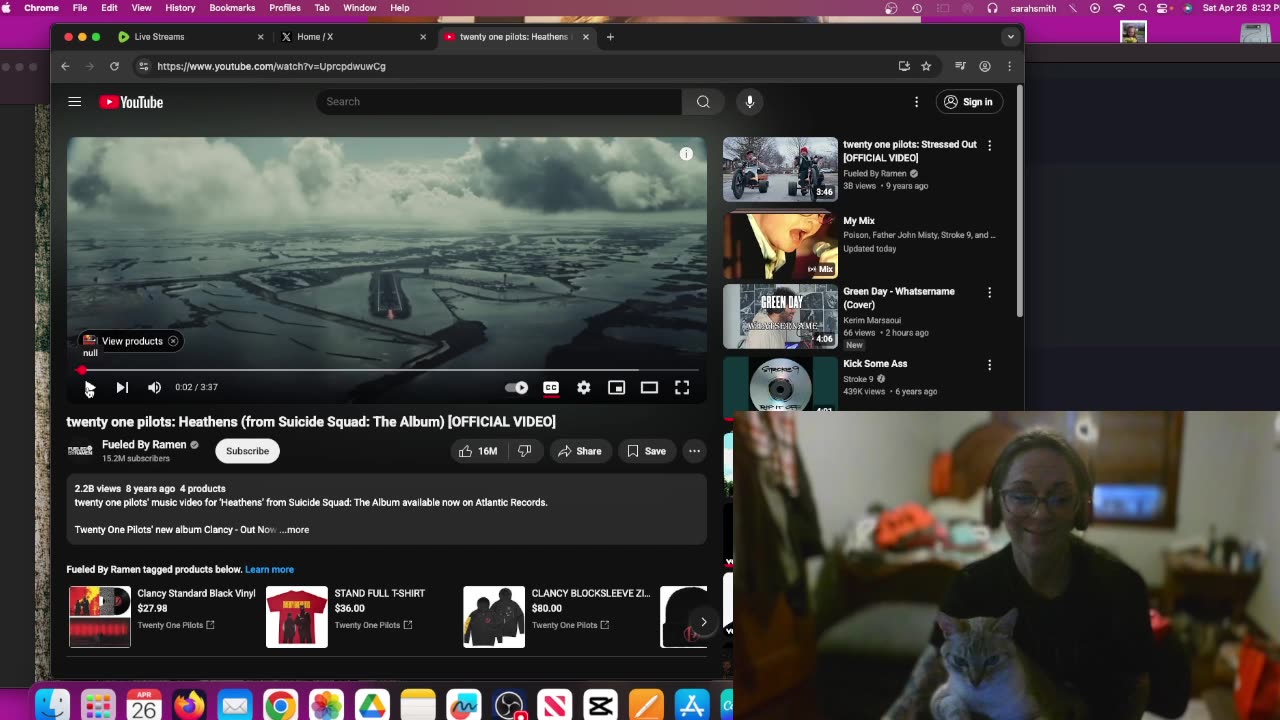
Task: Open Chrome profile icon
Action: click(985, 66)
